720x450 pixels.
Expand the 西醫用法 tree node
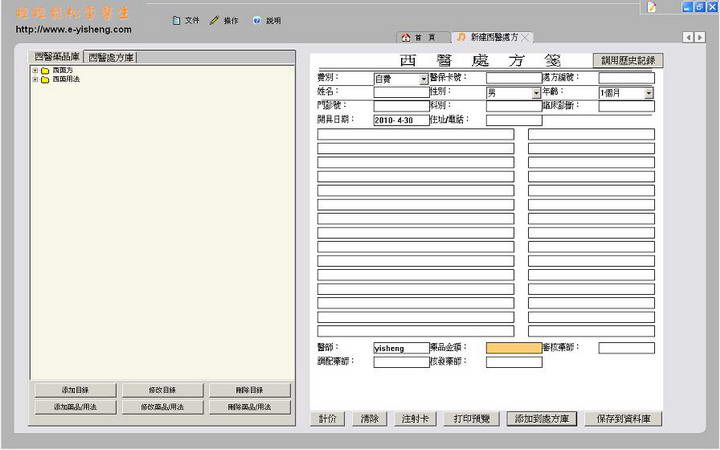35,79
